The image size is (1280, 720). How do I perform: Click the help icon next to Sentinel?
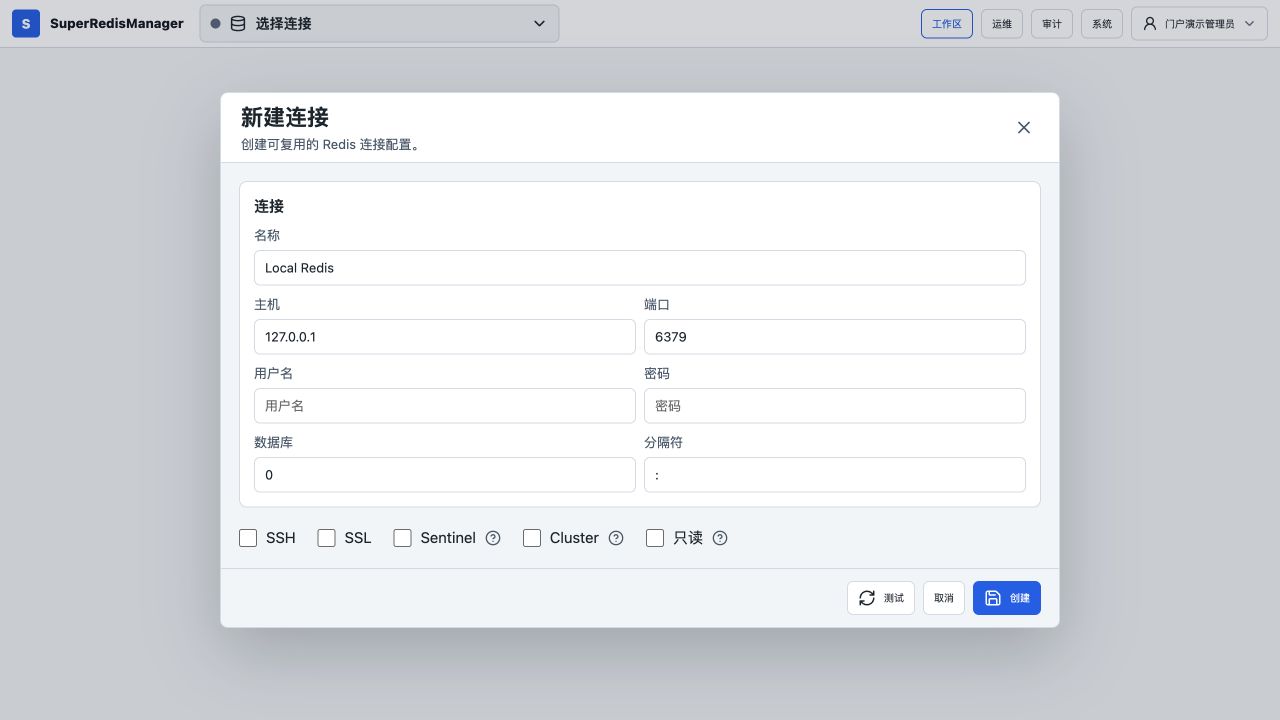coord(493,538)
